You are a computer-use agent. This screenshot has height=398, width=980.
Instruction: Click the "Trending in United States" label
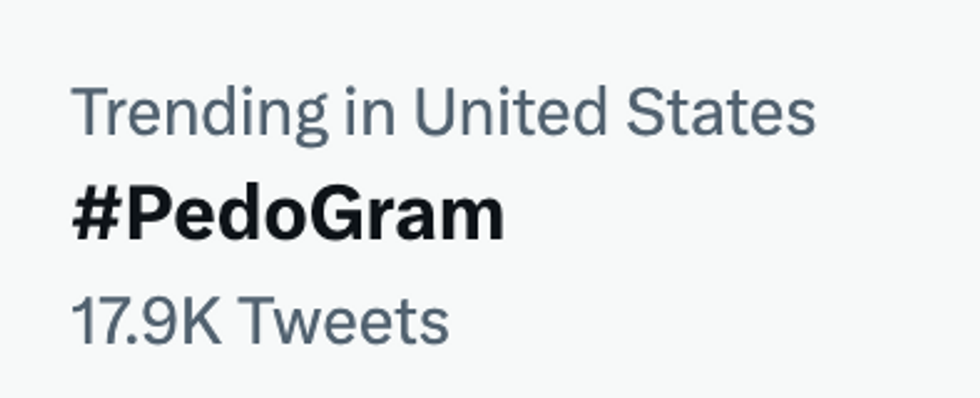[443, 116]
